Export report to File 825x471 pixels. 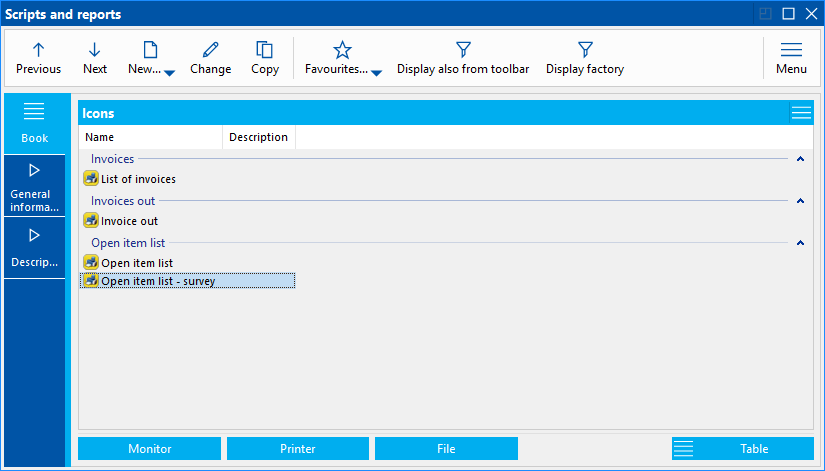pyautogui.click(x=446, y=449)
